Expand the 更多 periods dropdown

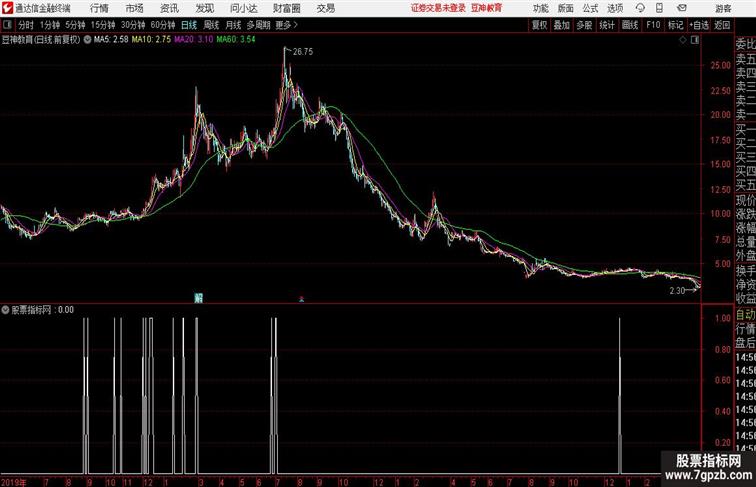[286, 25]
